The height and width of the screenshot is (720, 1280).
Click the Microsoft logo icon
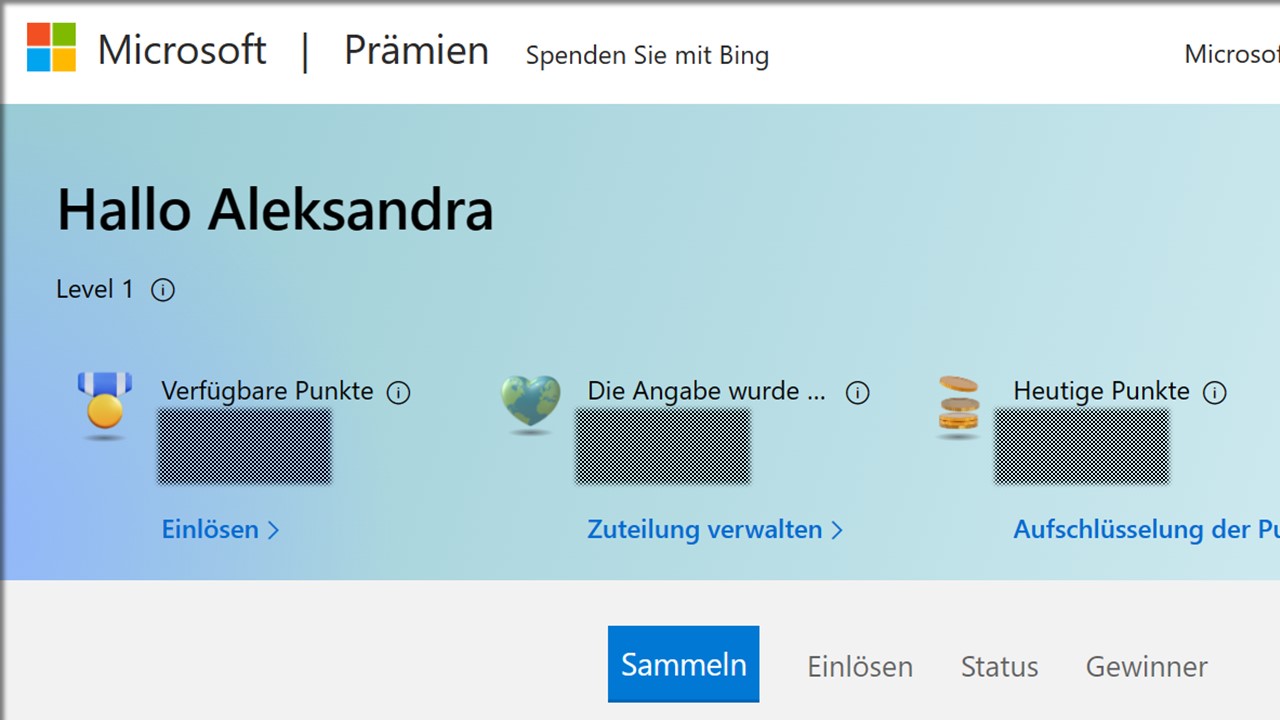(54, 48)
